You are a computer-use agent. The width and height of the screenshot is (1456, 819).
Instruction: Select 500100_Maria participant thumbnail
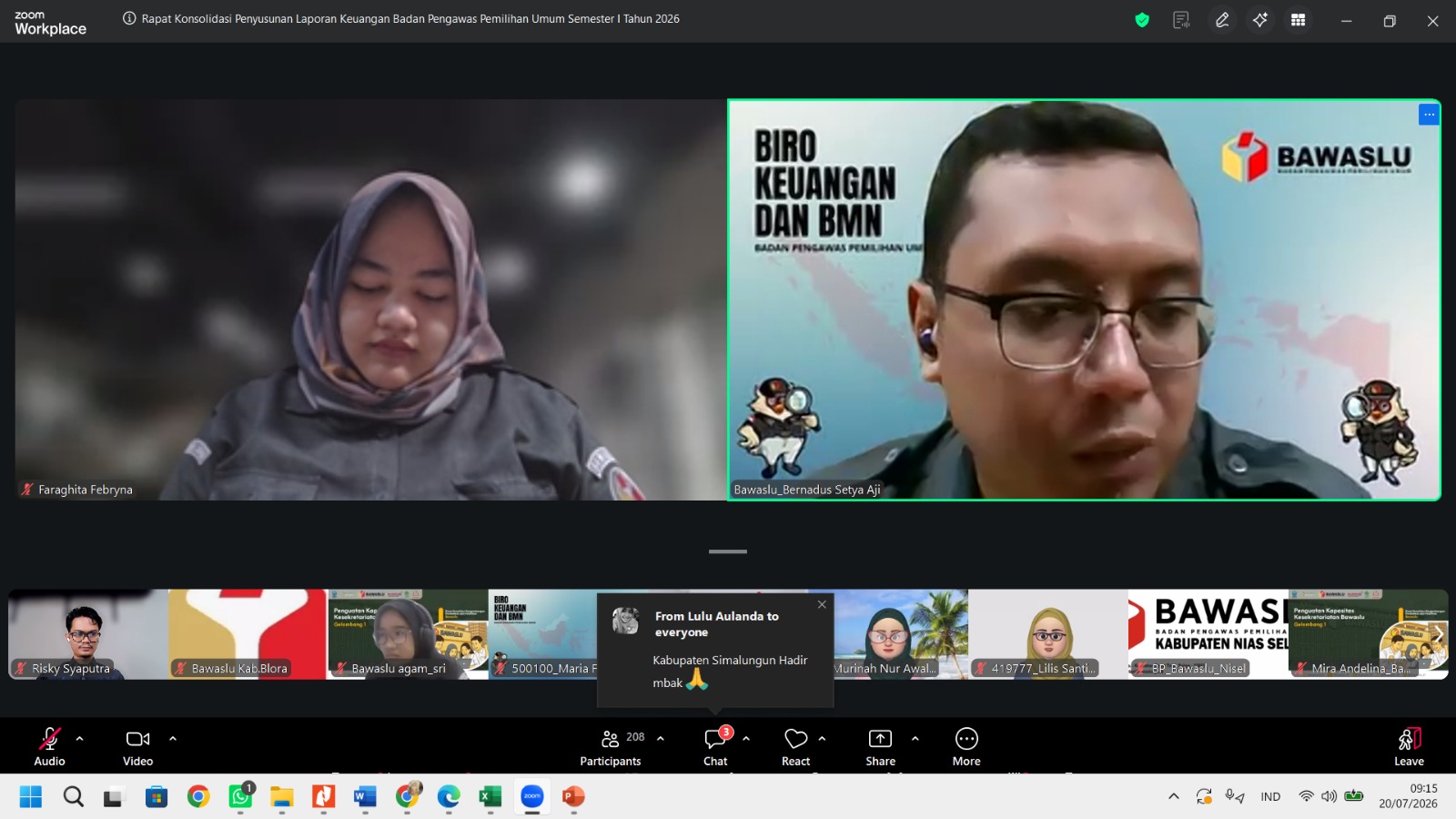tap(542, 634)
